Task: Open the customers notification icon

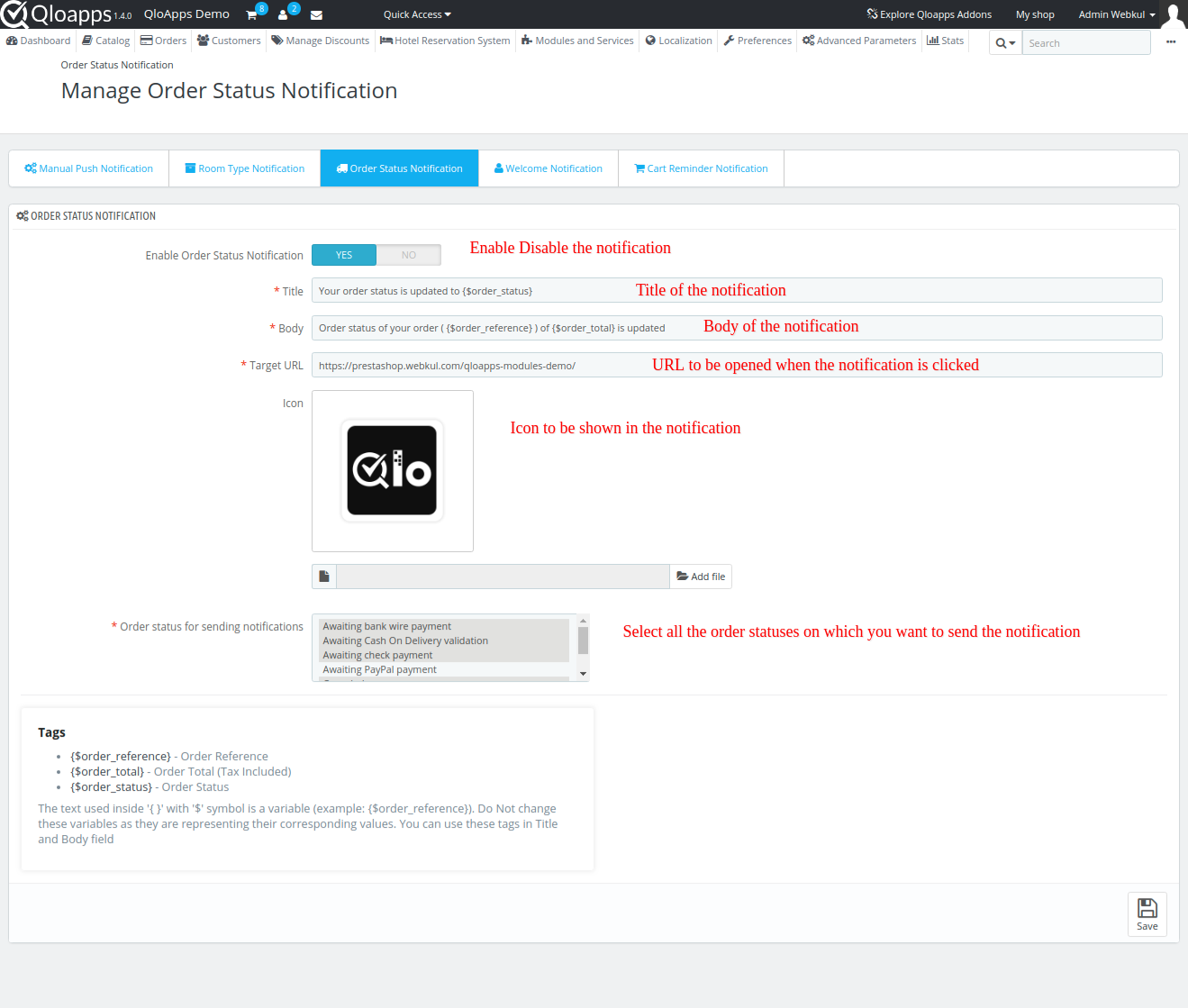Action: pyautogui.click(x=283, y=15)
